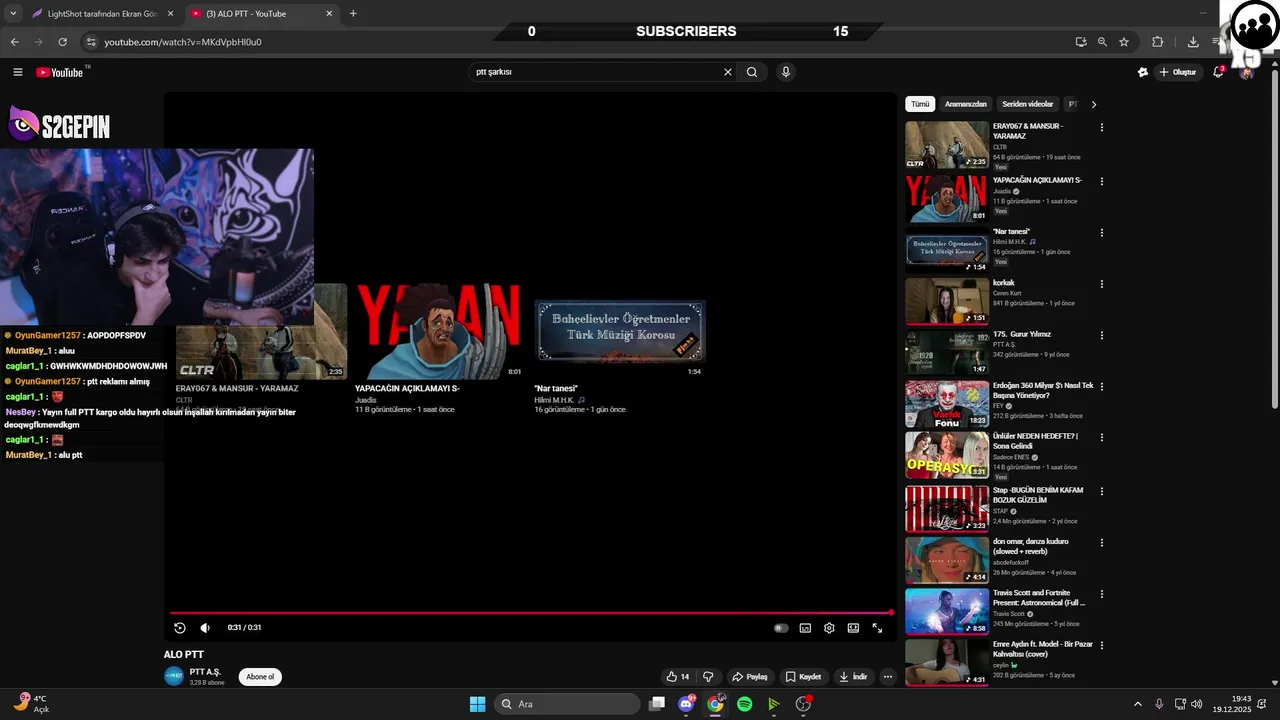Start voice search with the microphone icon
Image resolution: width=1280 pixels, height=720 pixels.
[x=786, y=72]
